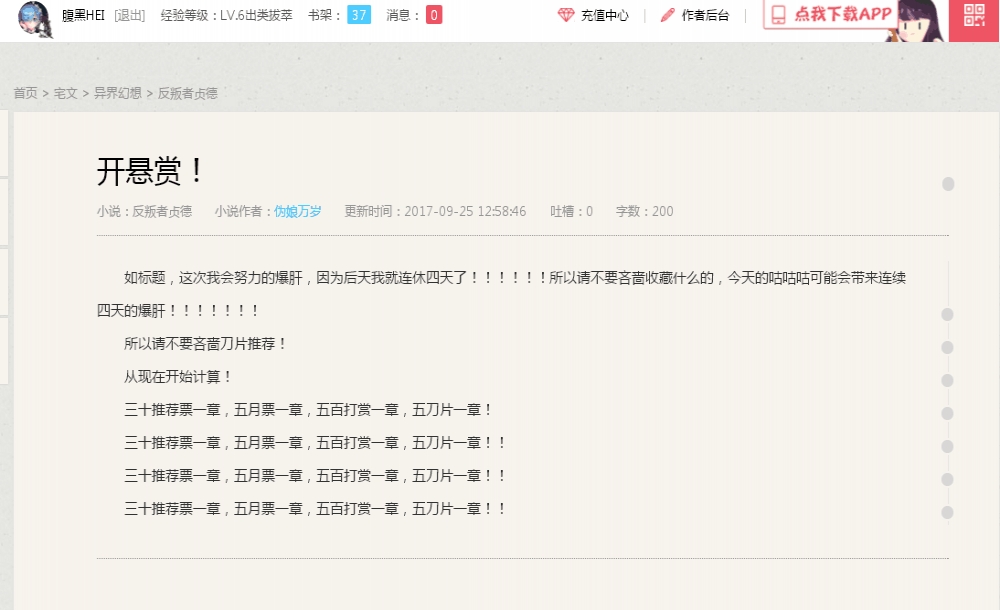Open the messages count 0 badge

coord(434,15)
